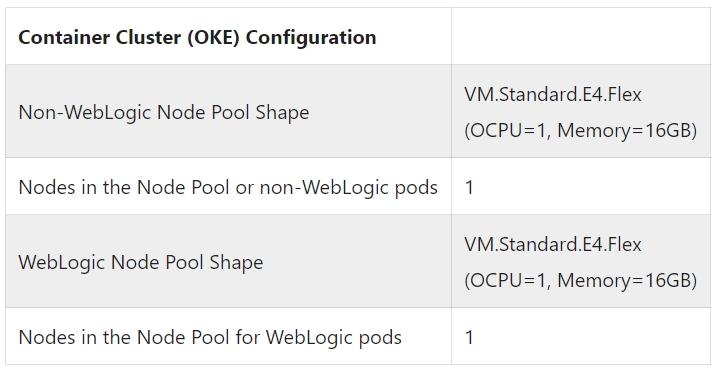Click the word Configuration in the table header
This screenshot has height=368, width=713.
[311, 37]
